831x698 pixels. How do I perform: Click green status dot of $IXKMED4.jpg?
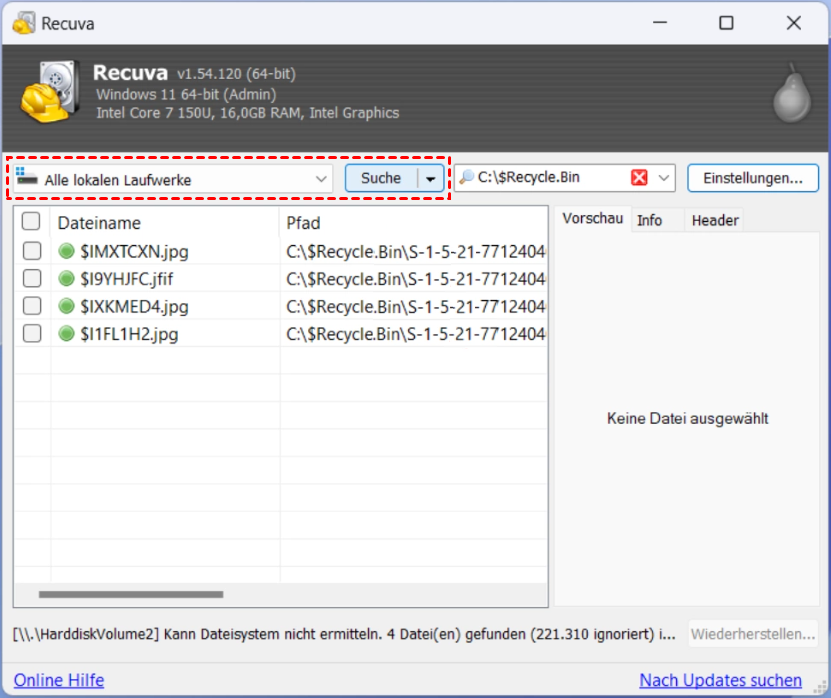[x=66, y=306]
